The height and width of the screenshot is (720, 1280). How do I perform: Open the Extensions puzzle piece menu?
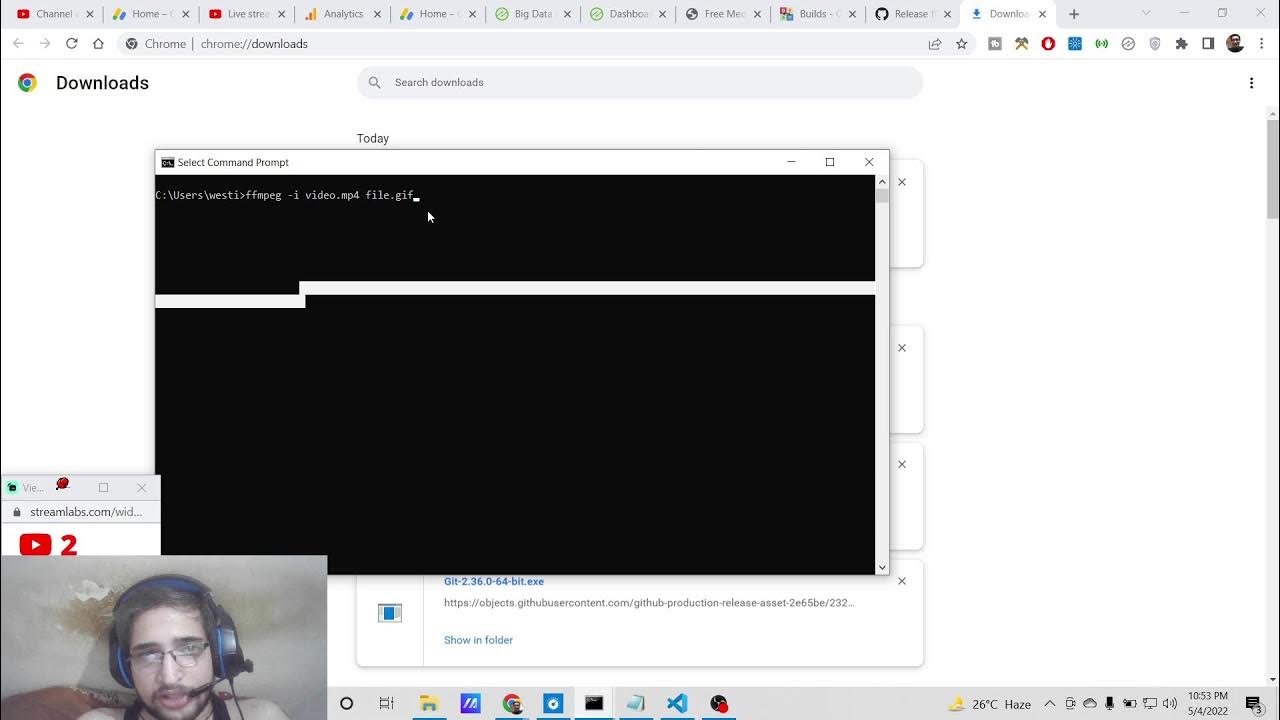(1181, 44)
